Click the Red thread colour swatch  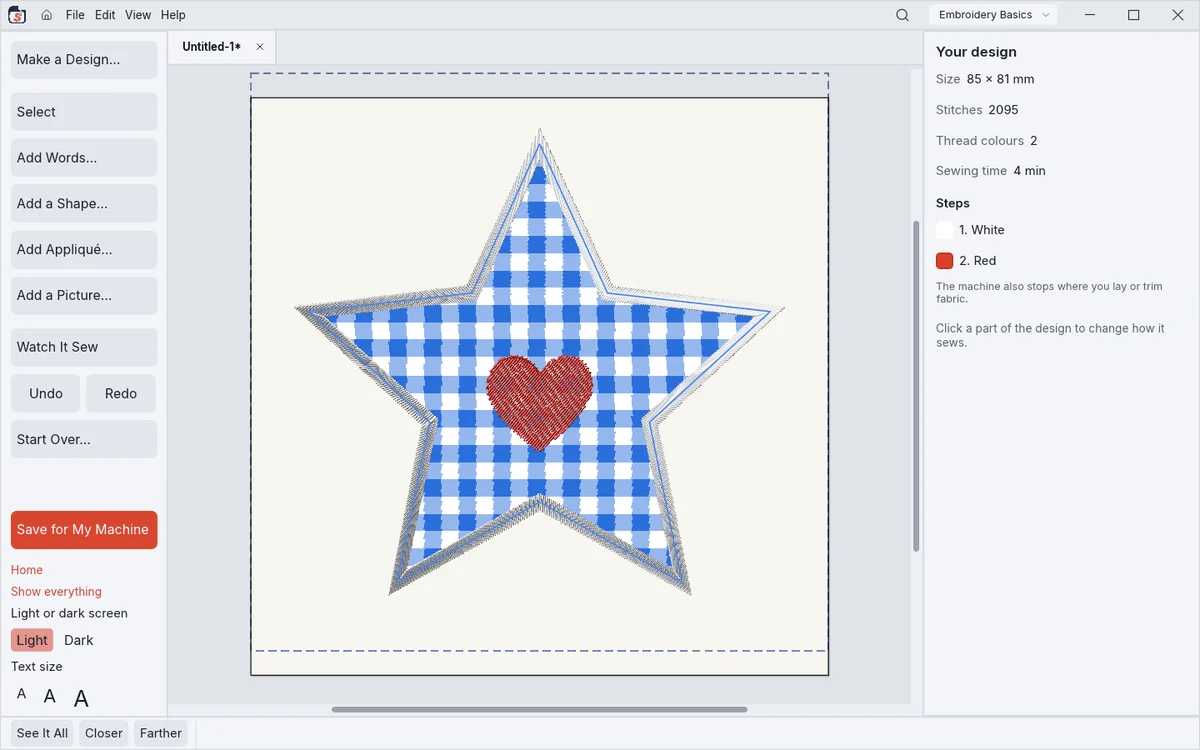pos(944,261)
